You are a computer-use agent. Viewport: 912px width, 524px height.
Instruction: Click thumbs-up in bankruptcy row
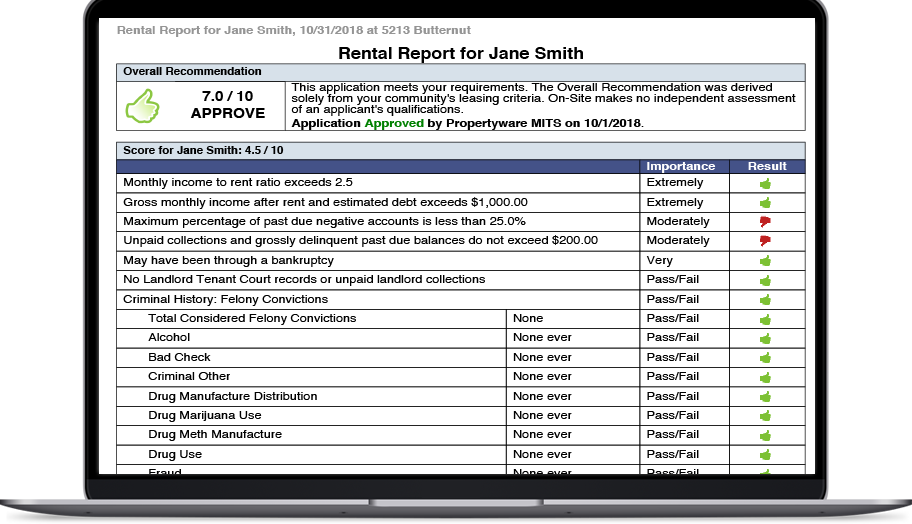click(x=765, y=261)
